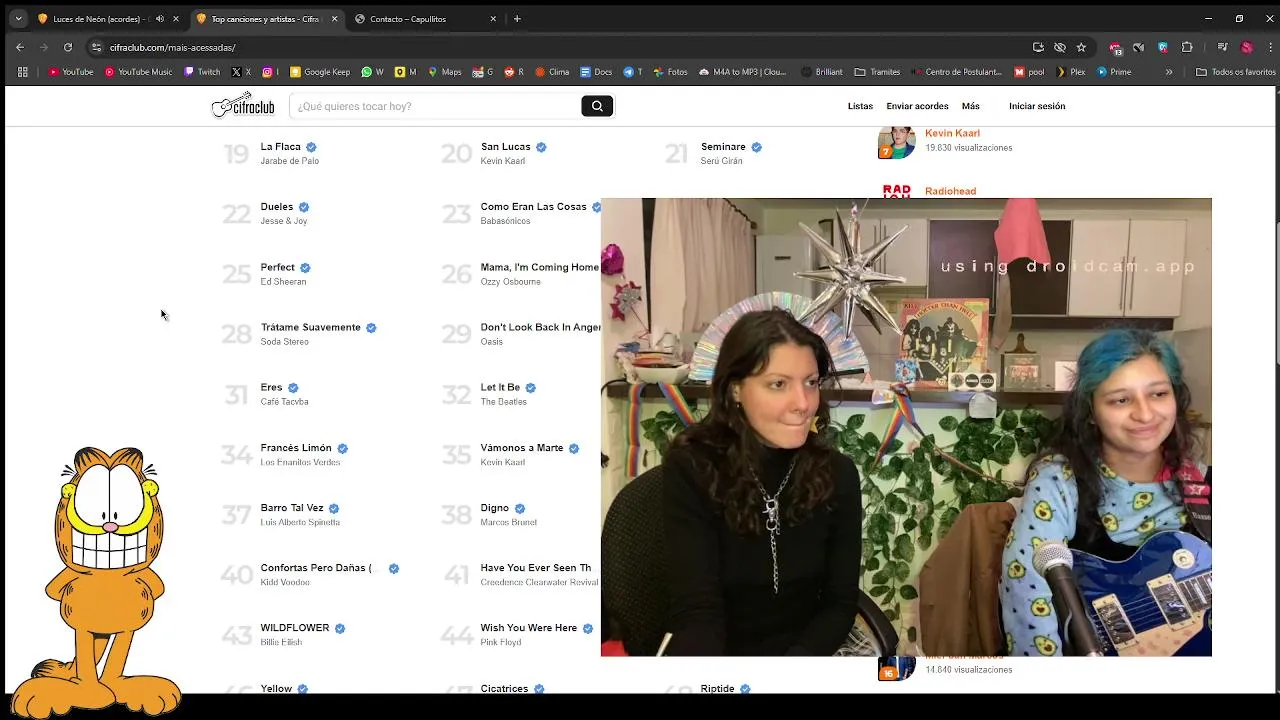Close the Contacto – Capullitos tab
1280x720 pixels.
tap(493, 19)
